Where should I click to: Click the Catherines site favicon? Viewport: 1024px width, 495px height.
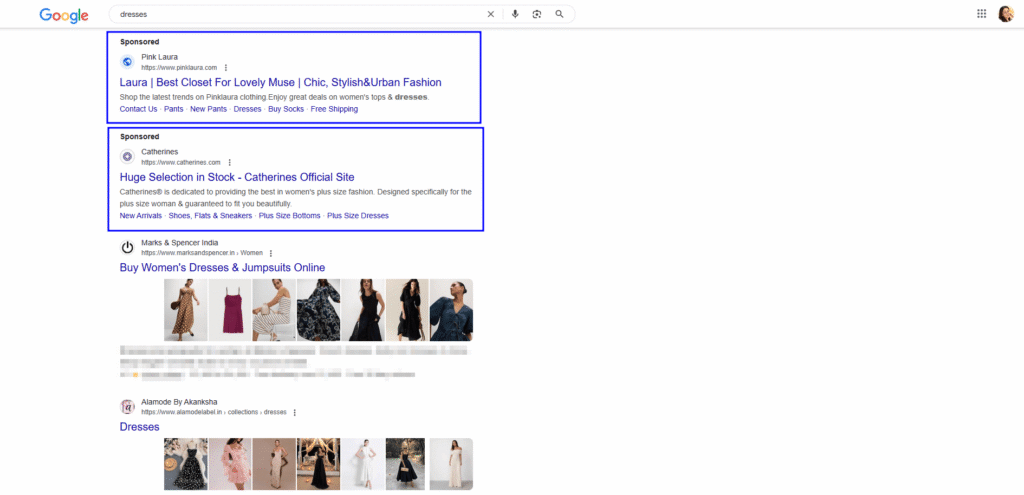pyautogui.click(x=127, y=157)
